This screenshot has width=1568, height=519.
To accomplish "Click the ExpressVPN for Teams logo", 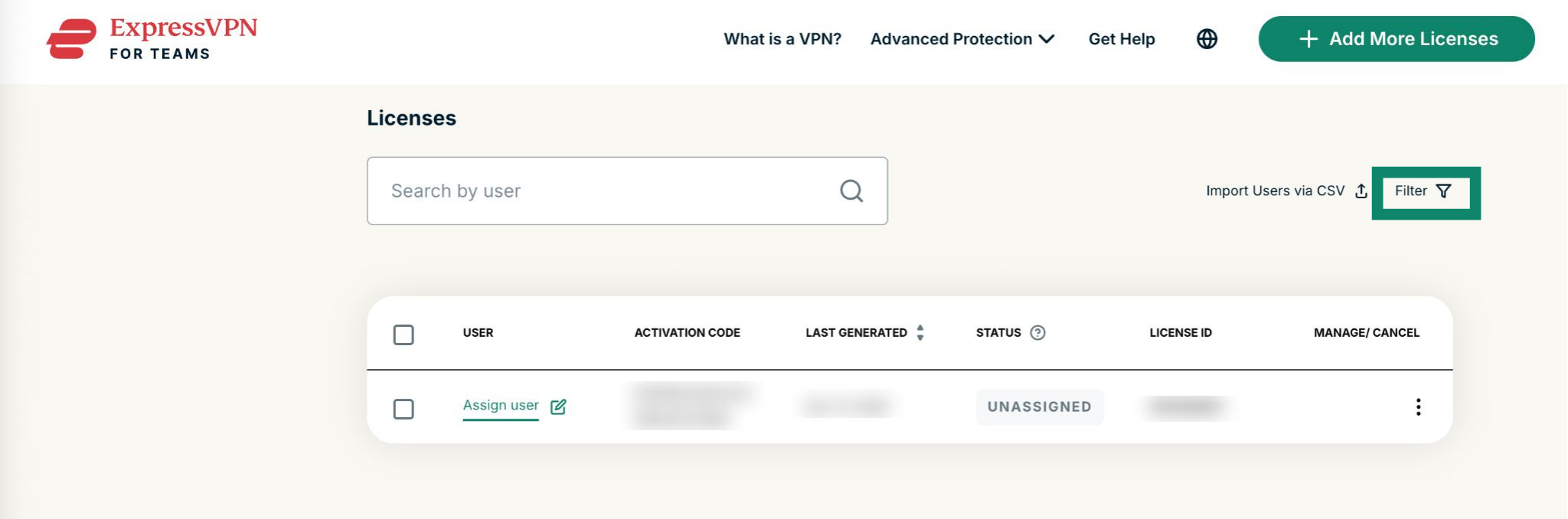I will pyautogui.click(x=152, y=38).
